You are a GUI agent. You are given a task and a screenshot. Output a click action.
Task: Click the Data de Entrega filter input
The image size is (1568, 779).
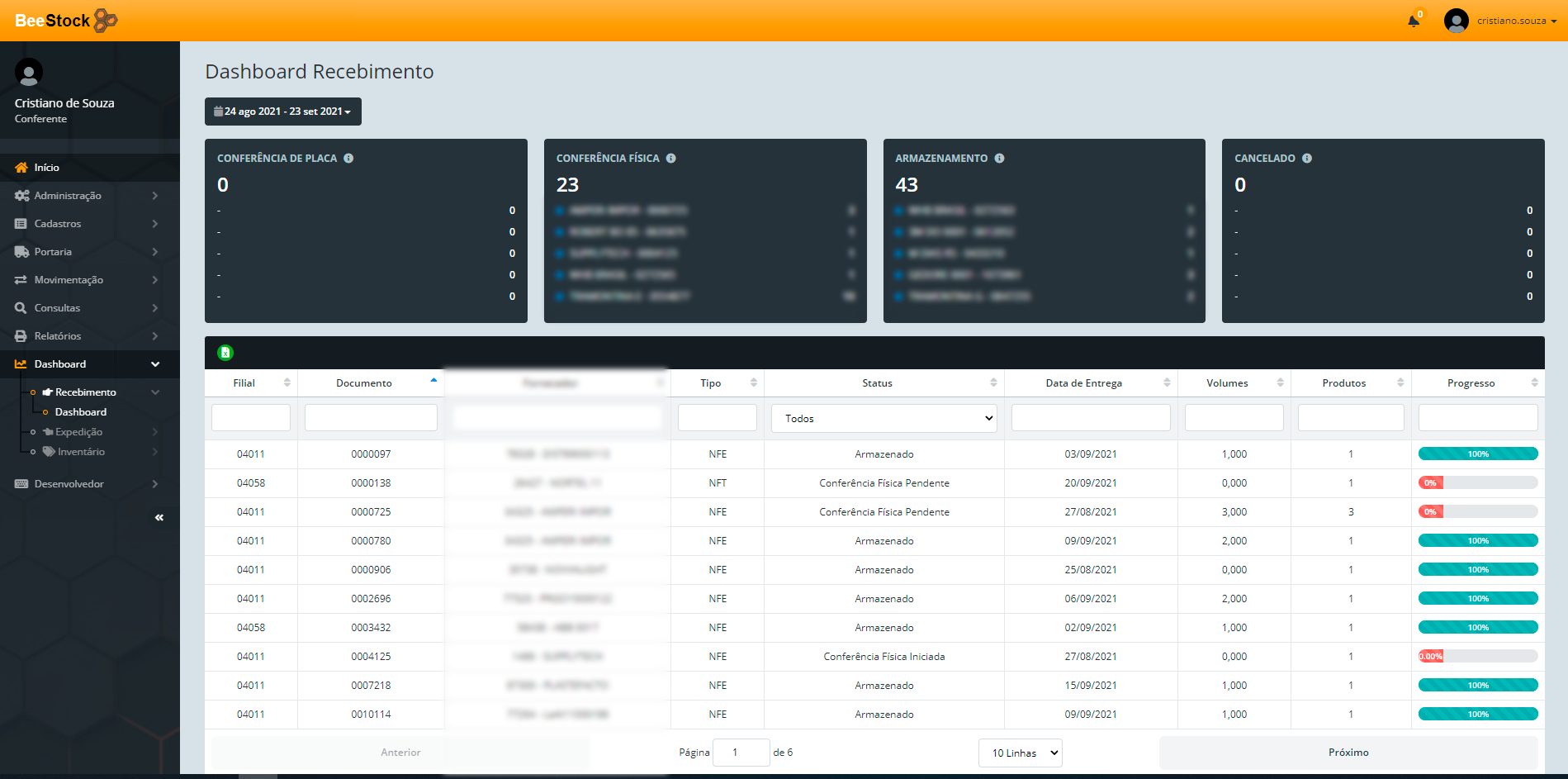[x=1091, y=417]
